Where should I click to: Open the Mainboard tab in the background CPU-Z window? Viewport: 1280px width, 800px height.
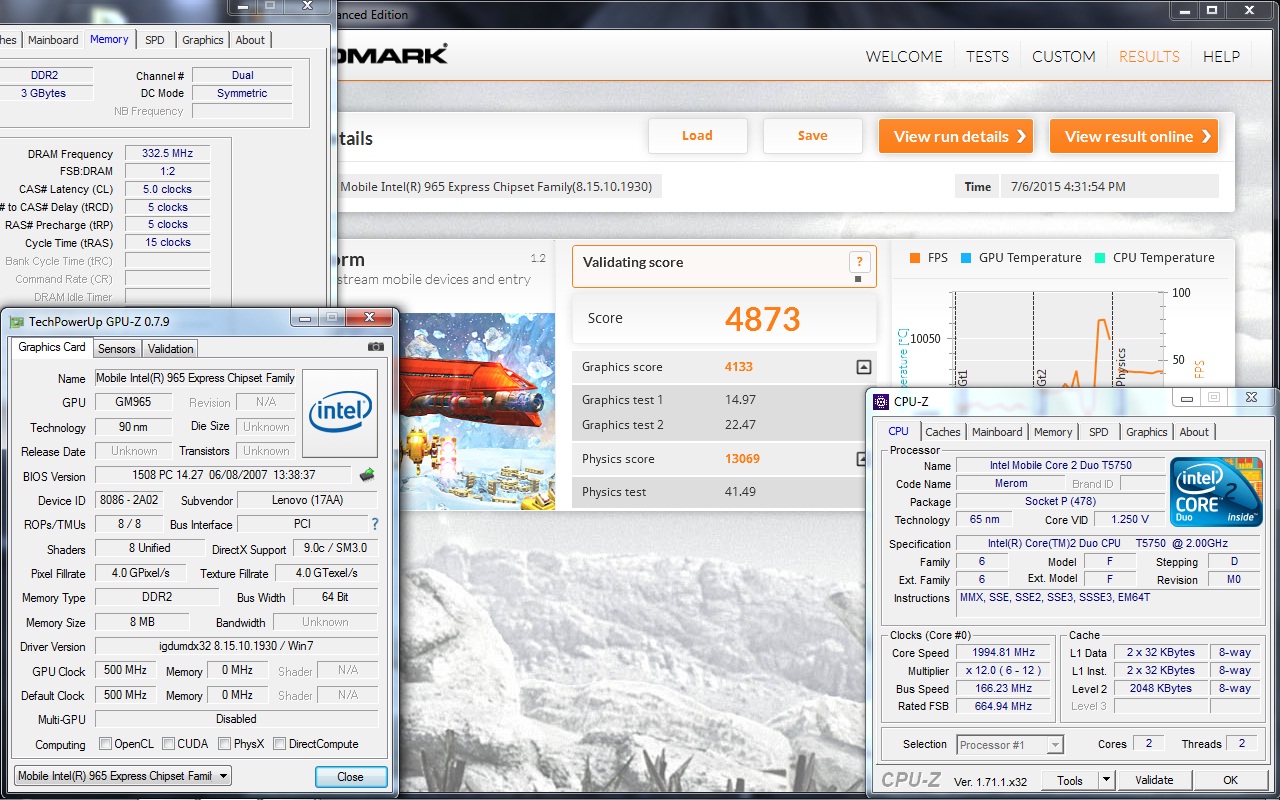[53, 40]
